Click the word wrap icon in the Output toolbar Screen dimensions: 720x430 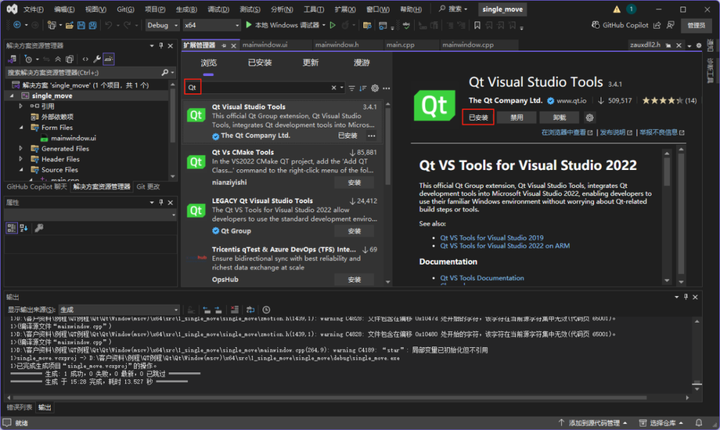[250, 310]
